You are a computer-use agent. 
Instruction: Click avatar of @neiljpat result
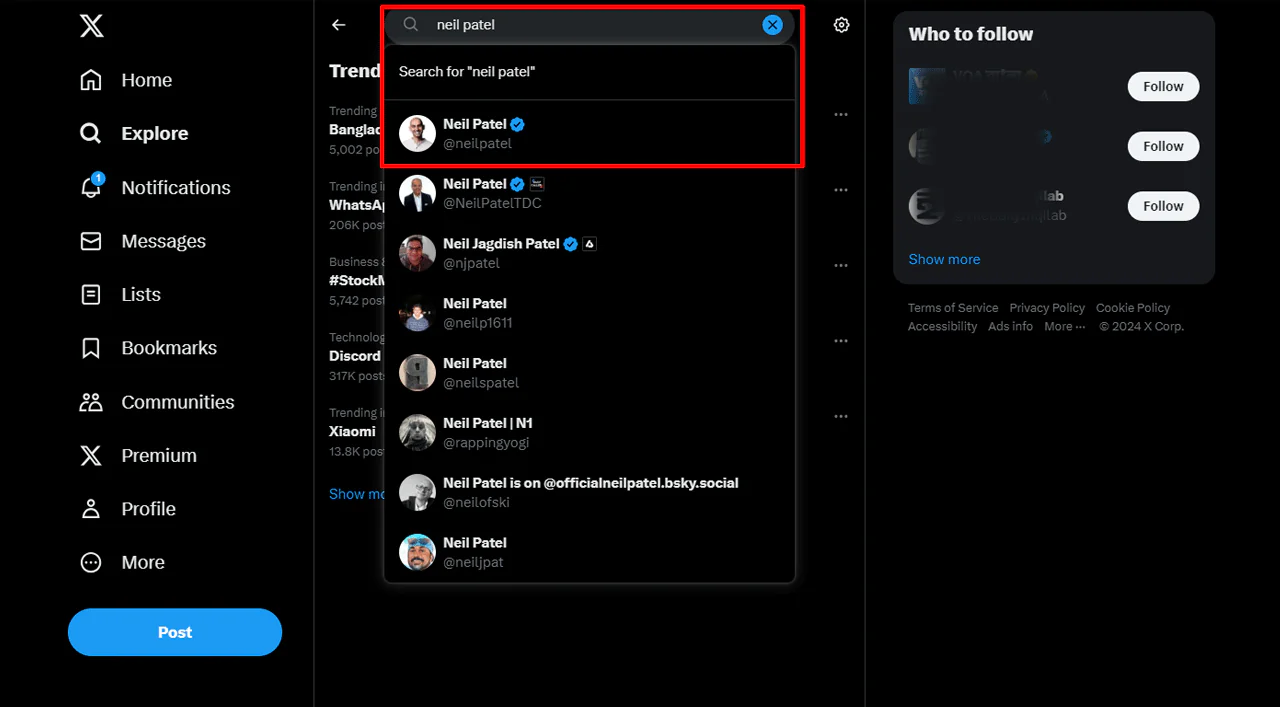[x=417, y=552]
